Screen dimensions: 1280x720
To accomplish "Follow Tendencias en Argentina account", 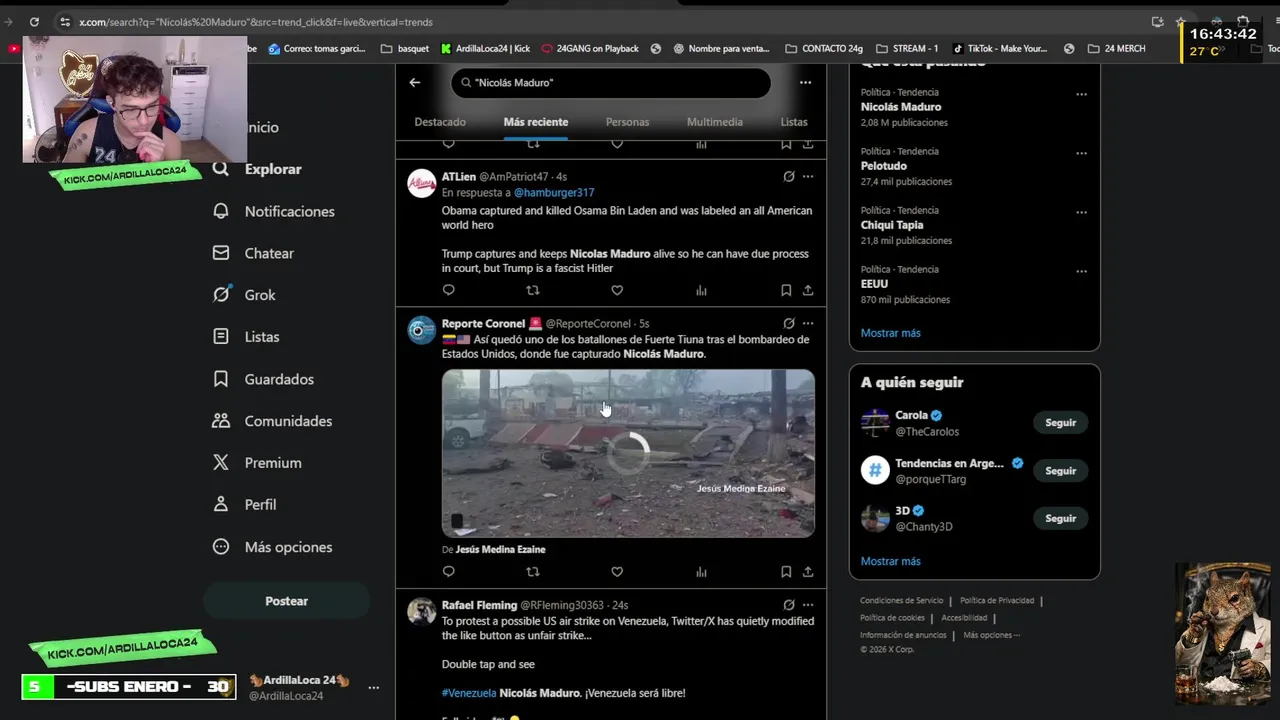I will [x=1060, y=471].
